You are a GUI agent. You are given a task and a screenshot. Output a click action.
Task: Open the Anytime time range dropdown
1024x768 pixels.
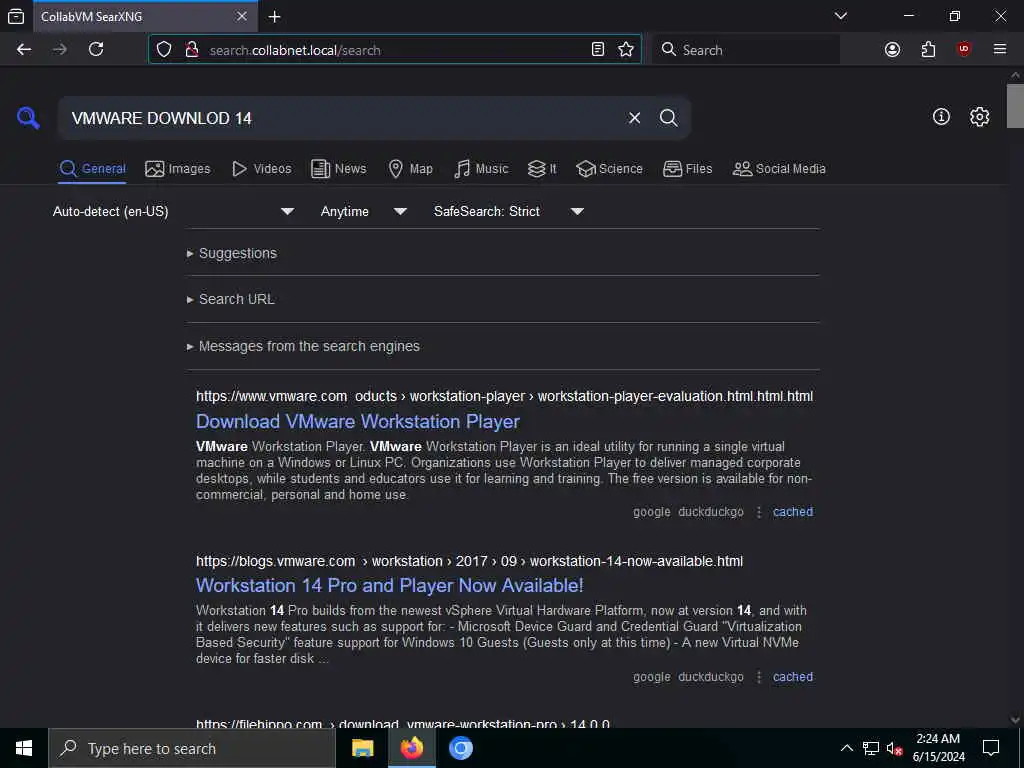pos(363,212)
